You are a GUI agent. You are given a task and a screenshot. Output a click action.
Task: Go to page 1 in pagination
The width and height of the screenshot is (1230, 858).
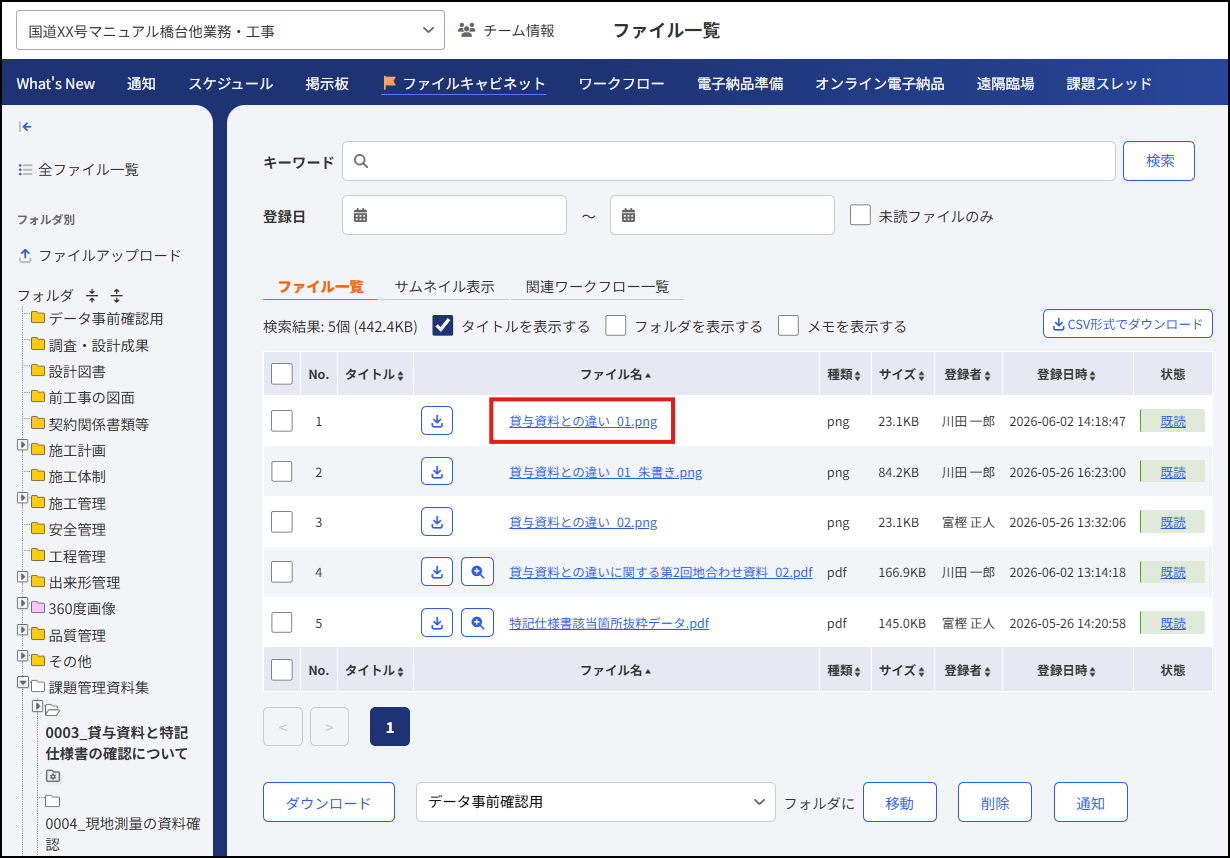point(390,727)
